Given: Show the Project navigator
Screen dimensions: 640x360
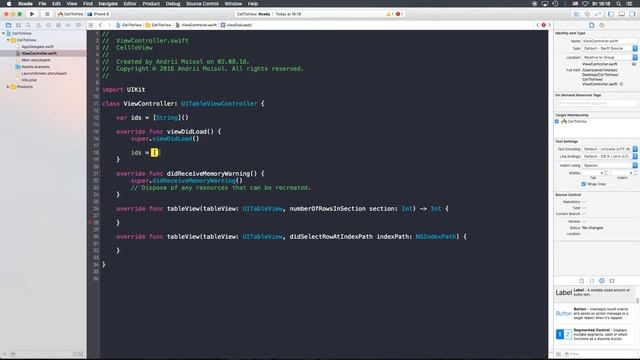Looking at the screenshot, I should 8,25.
